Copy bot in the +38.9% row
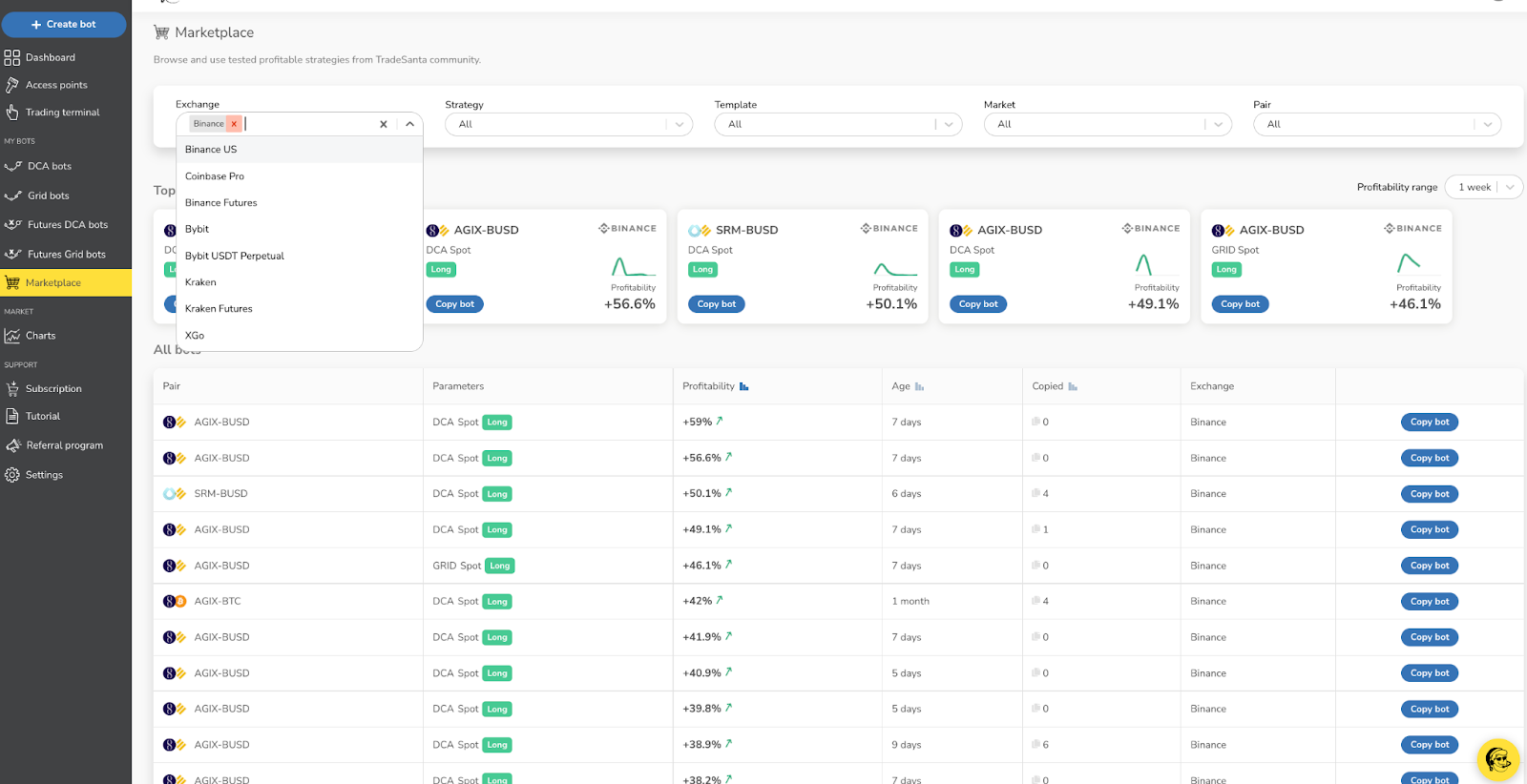The height and width of the screenshot is (784, 1527). click(1430, 745)
